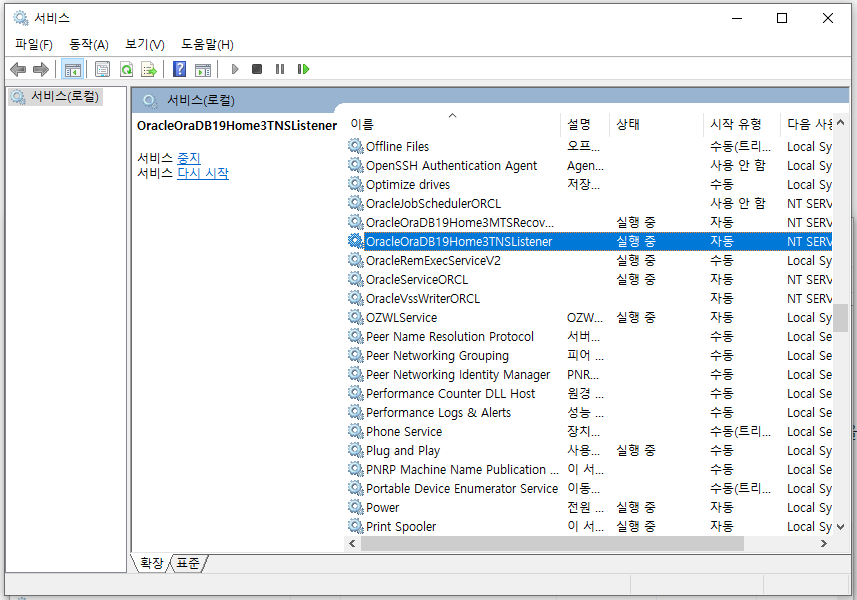Sort by the 이름 column header

click(454, 125)
